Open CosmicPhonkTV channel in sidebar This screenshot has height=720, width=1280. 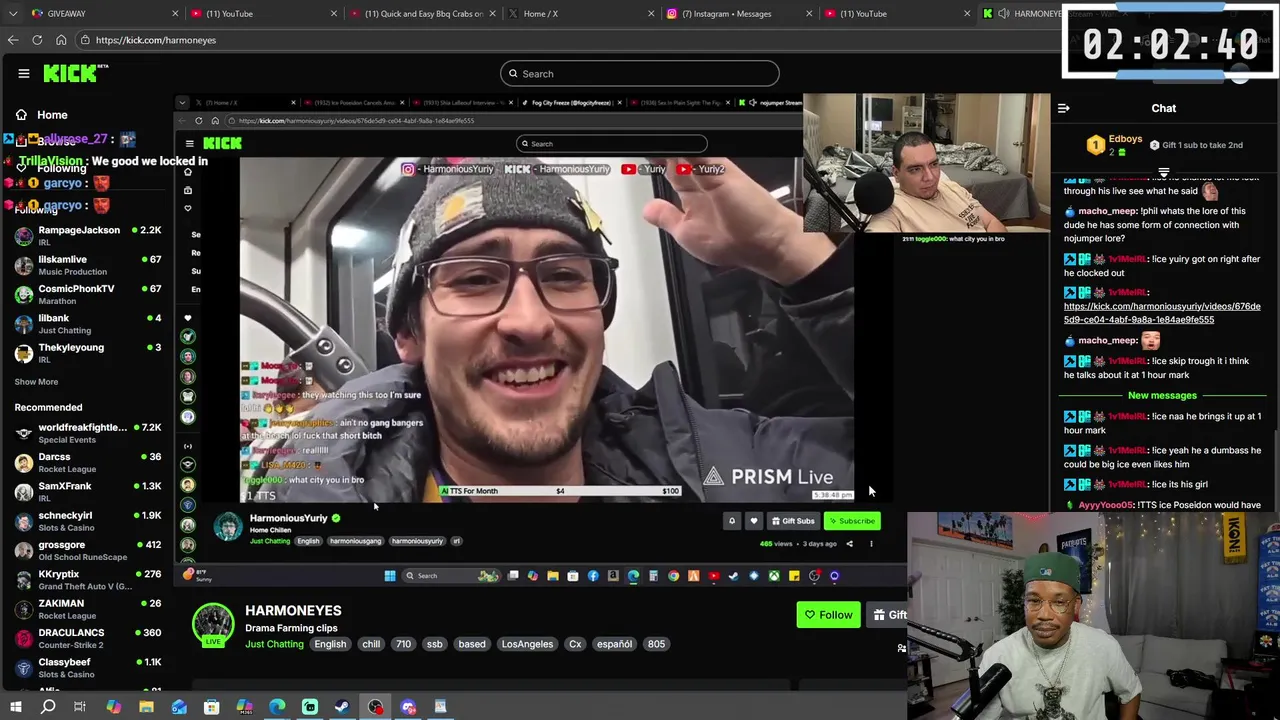[x=88, y=294]
